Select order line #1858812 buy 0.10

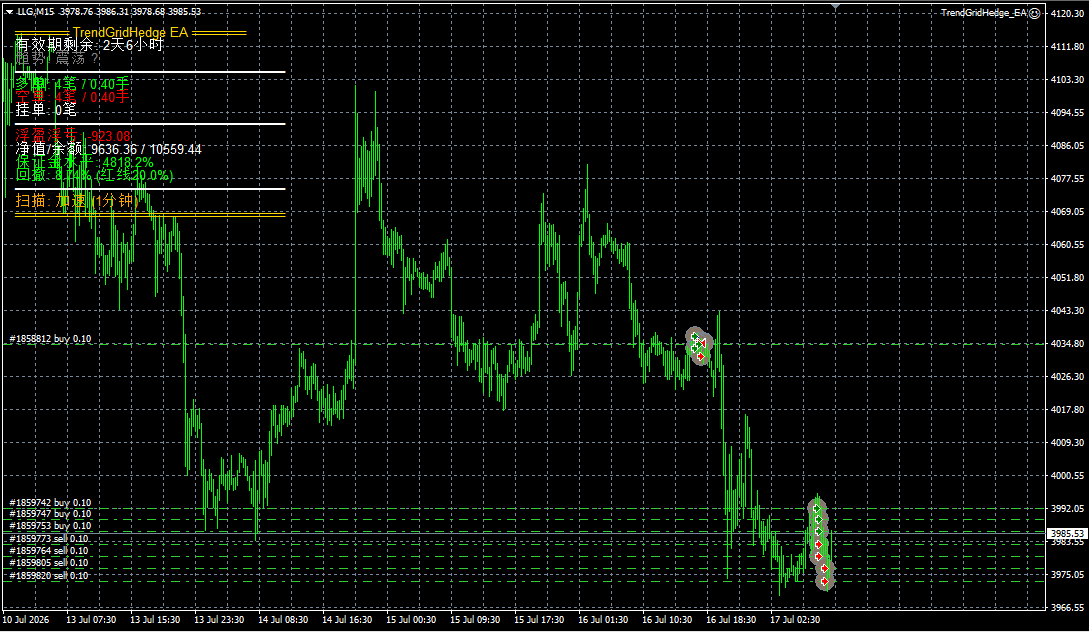pos(50,339)
